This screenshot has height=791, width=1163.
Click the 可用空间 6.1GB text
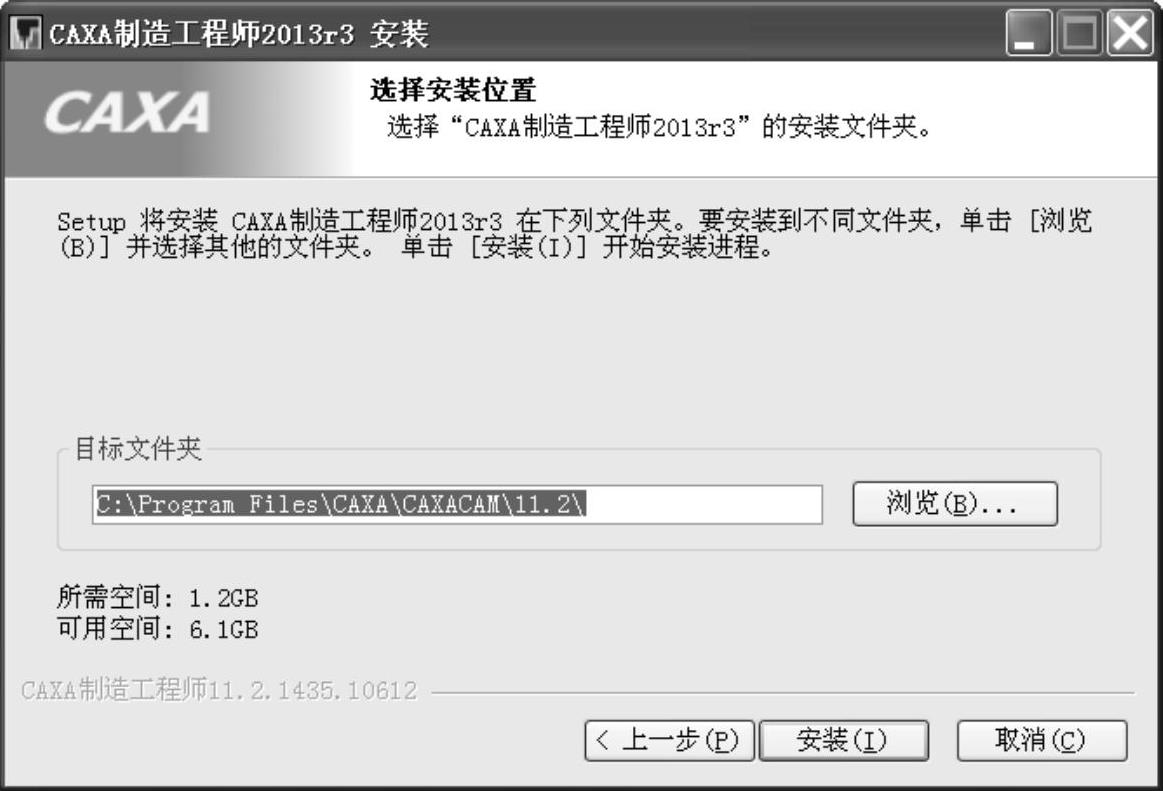(158, 629)
